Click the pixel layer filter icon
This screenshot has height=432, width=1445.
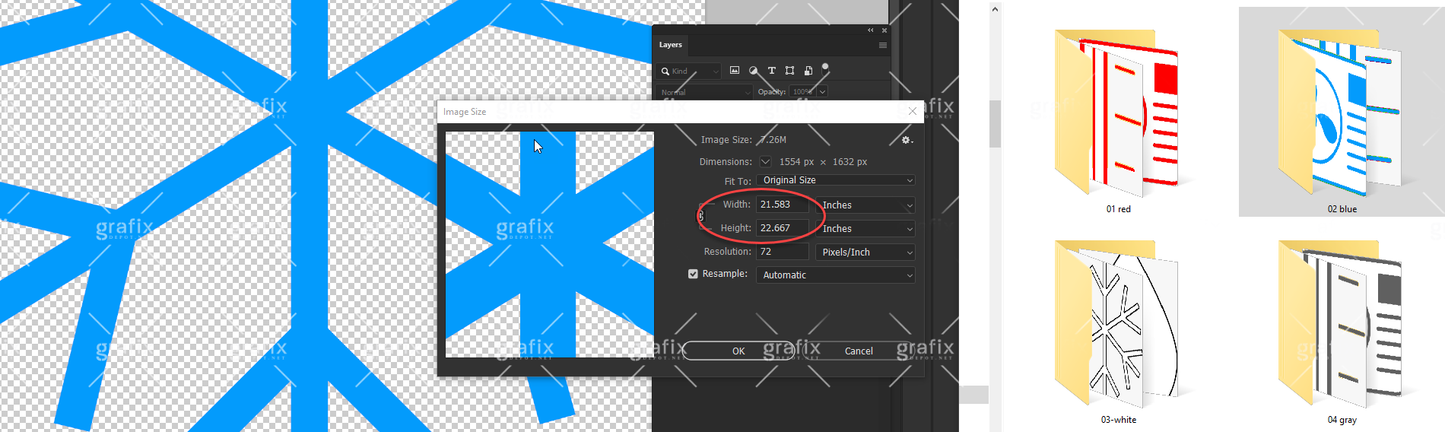734,71
